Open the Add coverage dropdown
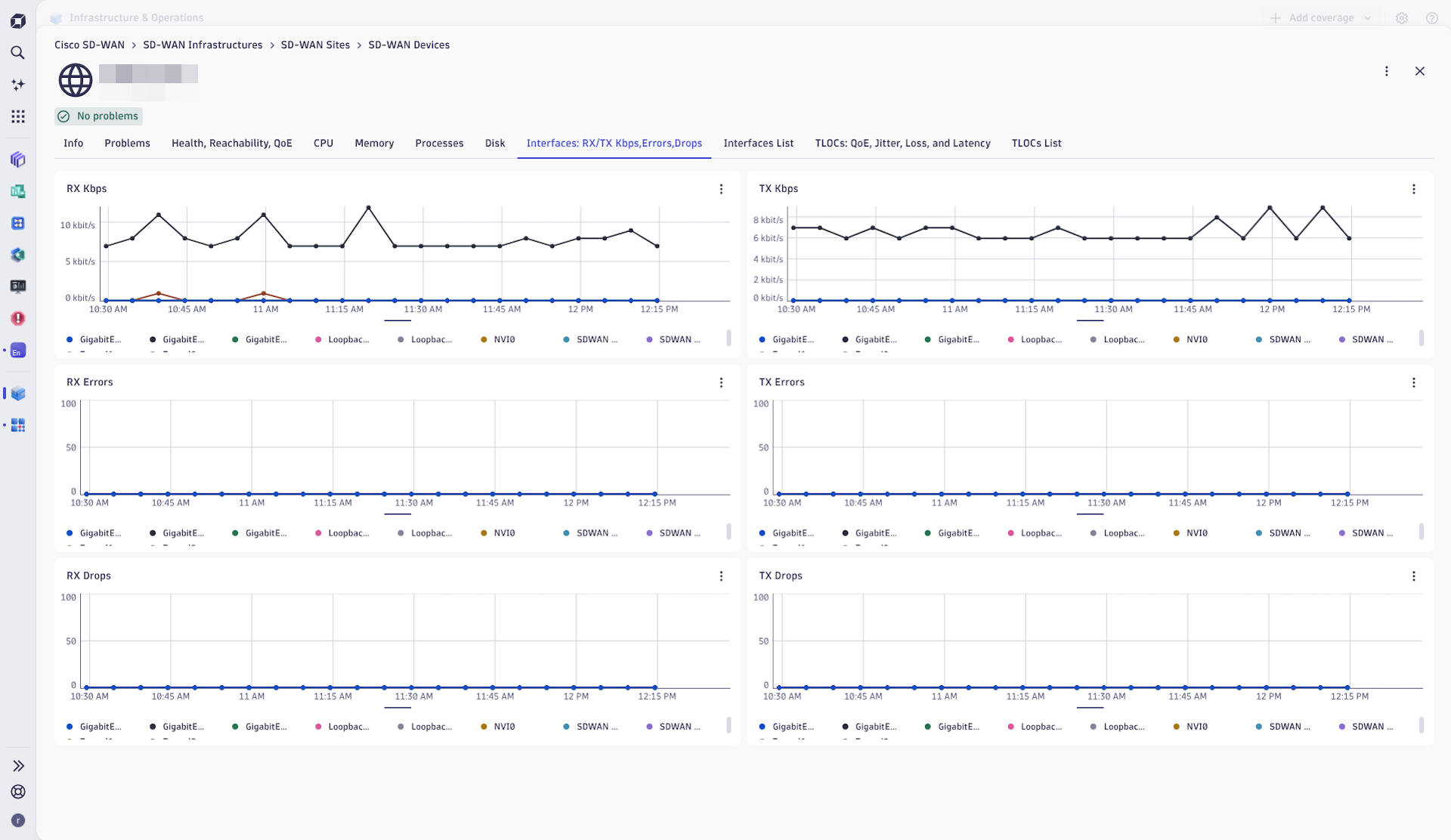The height and width of the screenshot is (840, 1451). (x=1321, y=18)
